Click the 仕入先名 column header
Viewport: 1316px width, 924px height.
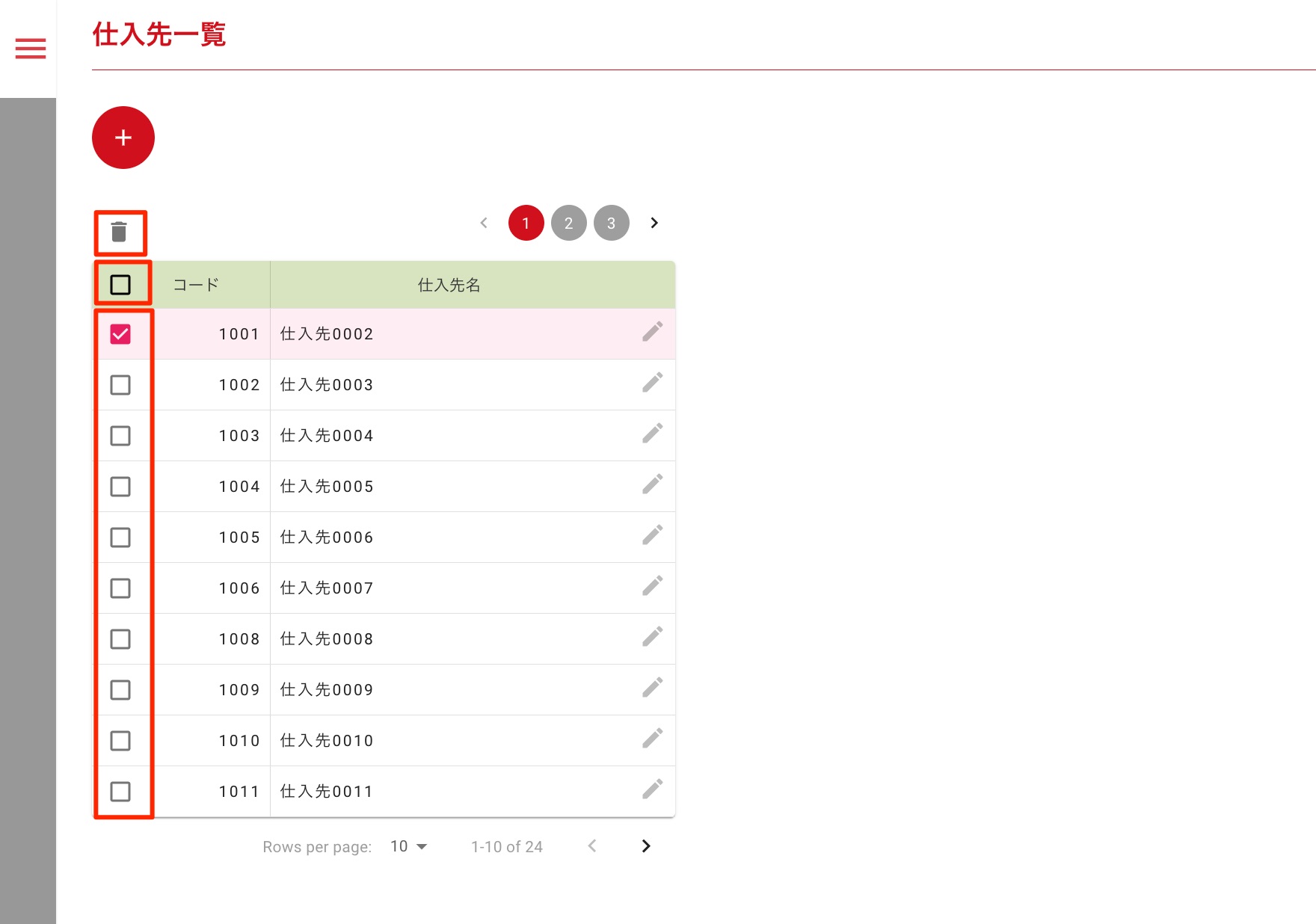tap(449, 285)
